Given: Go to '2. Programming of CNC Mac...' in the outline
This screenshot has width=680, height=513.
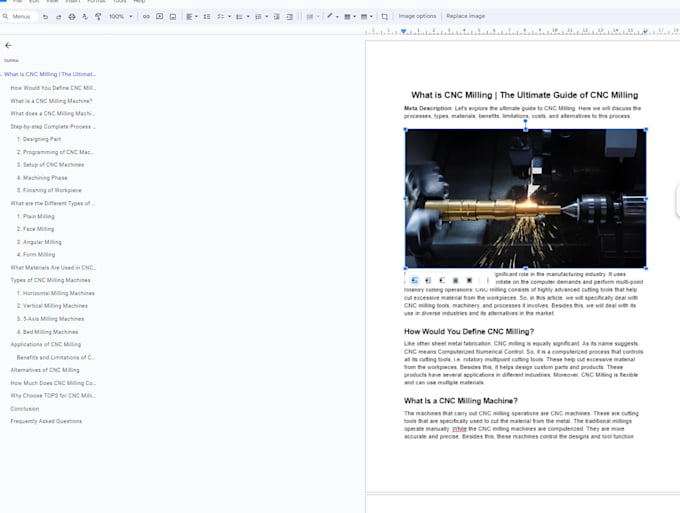Looking at the screenshot, I should (55, 152).
